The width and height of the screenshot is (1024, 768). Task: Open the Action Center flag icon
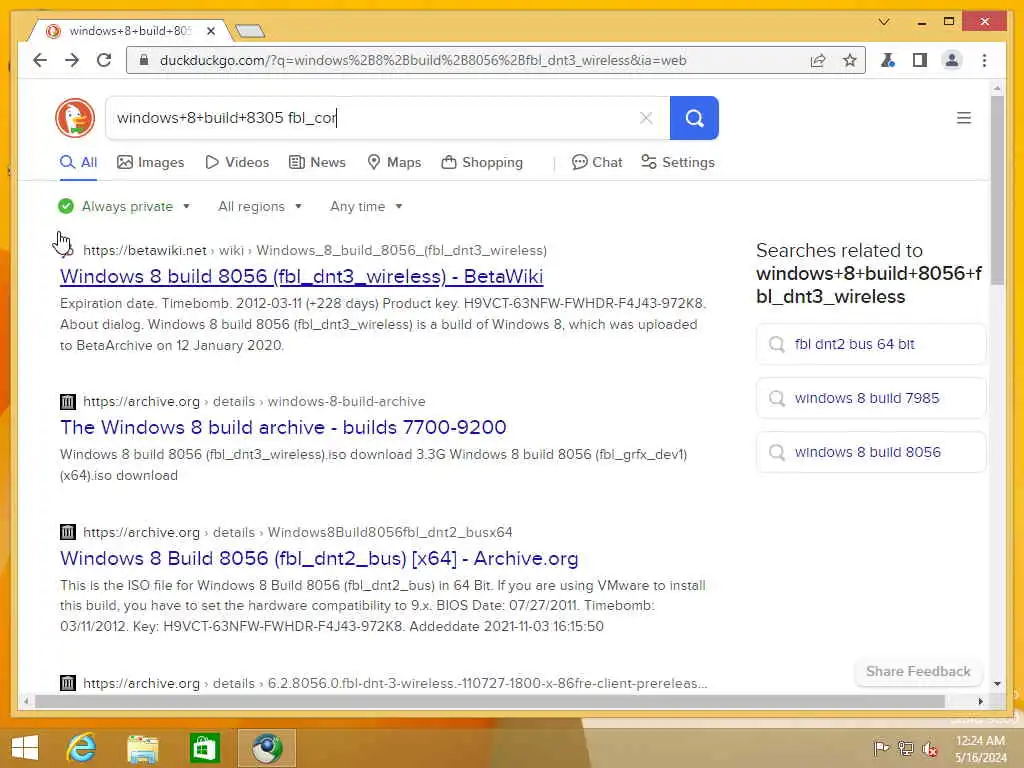pyautogui.click(x=880, y=748)
